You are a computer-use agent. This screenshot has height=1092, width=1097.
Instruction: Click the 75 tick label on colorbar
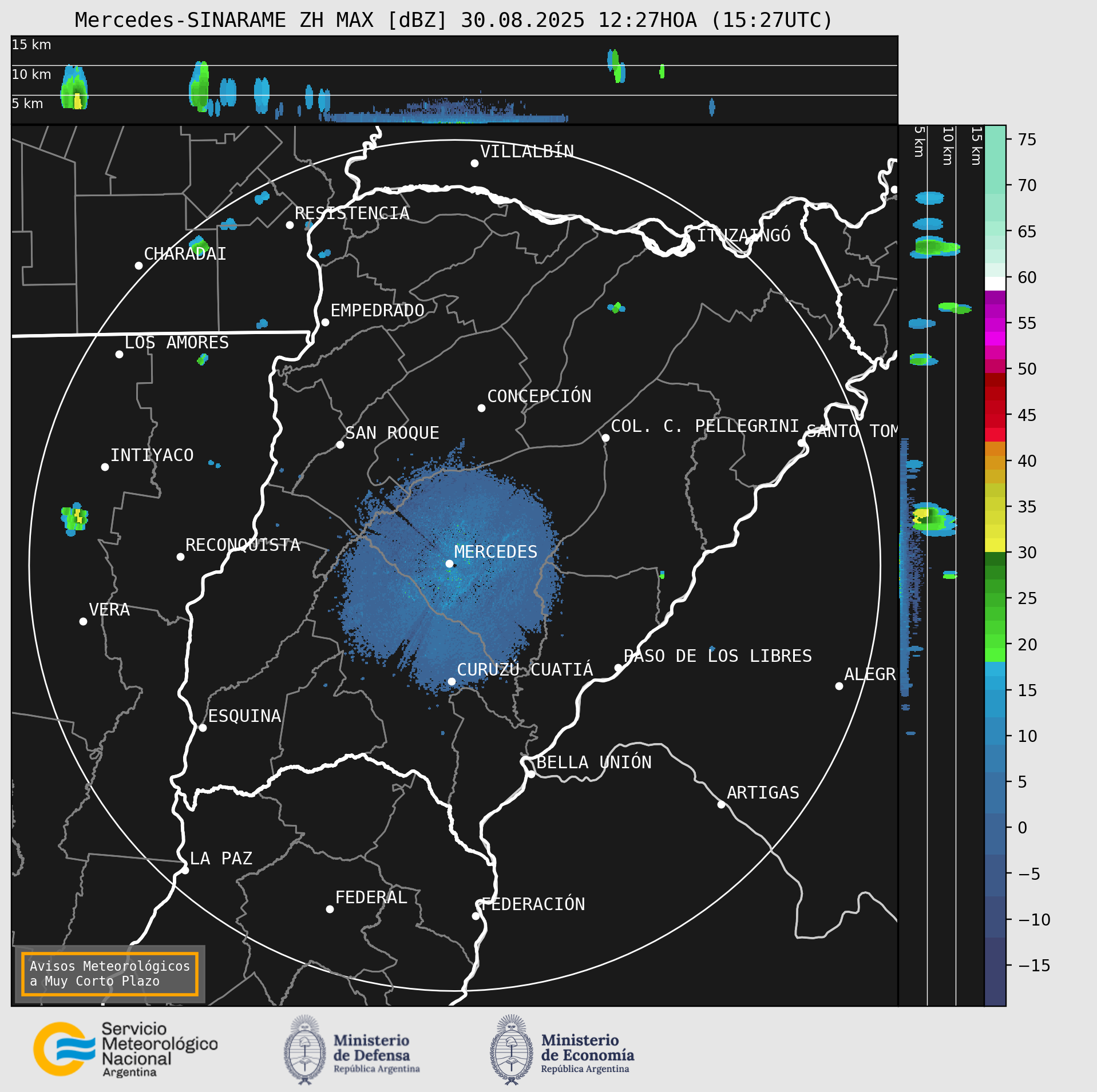click(1027, 140)
